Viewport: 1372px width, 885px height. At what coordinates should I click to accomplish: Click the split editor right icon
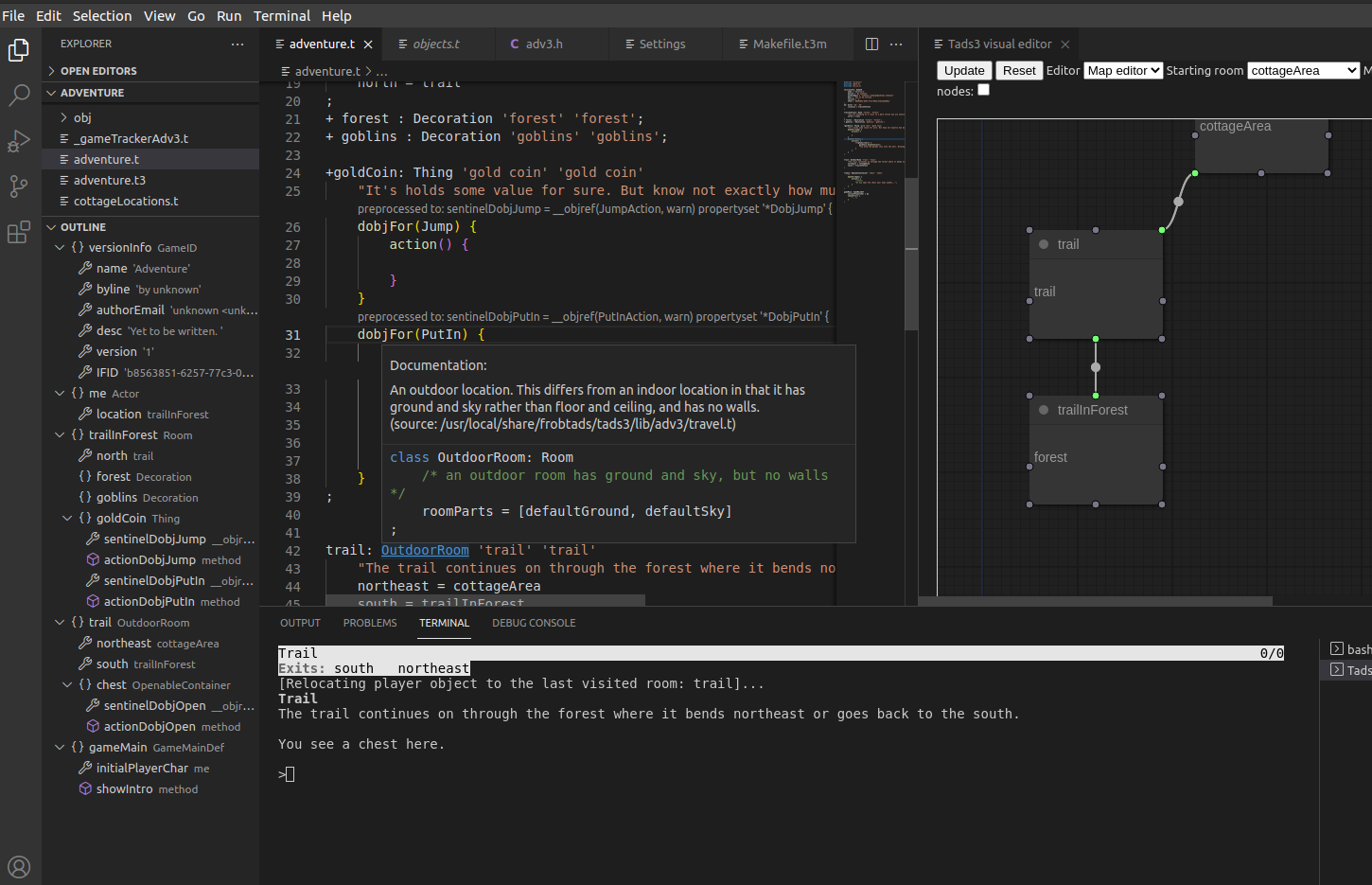pos(871,44)
